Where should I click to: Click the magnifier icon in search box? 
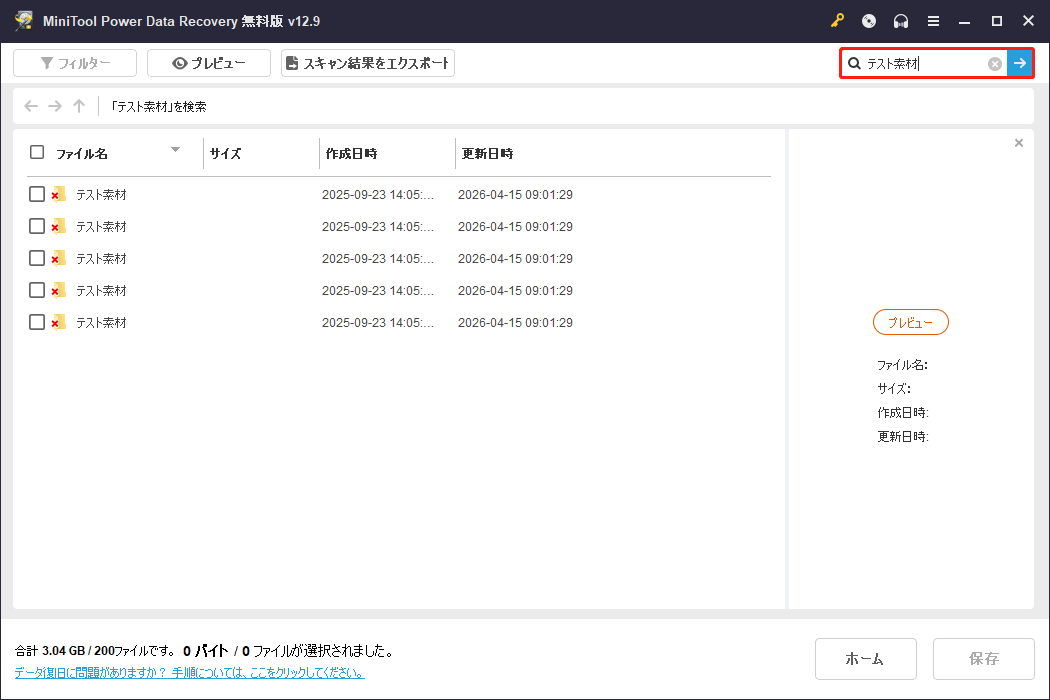(854, 64)
